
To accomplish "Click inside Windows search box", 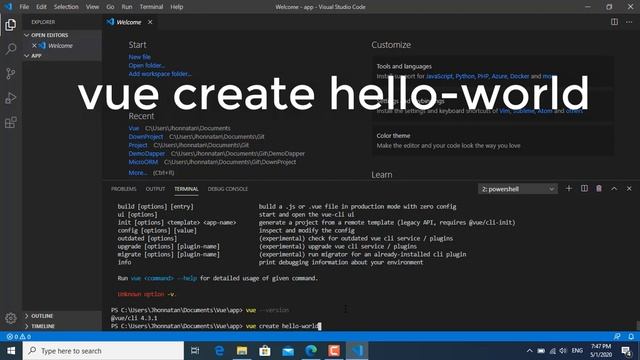I will [x=103, y=351].
